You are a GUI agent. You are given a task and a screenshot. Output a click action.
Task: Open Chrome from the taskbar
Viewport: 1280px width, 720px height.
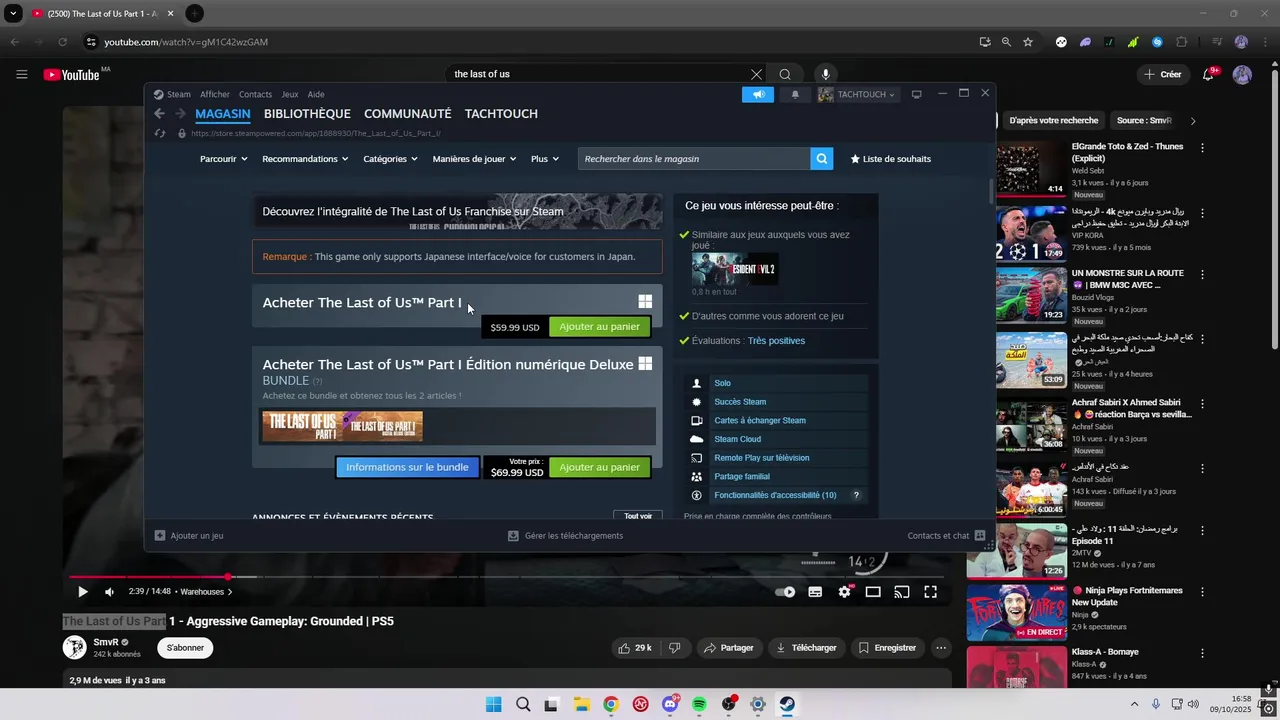[611, 704]
